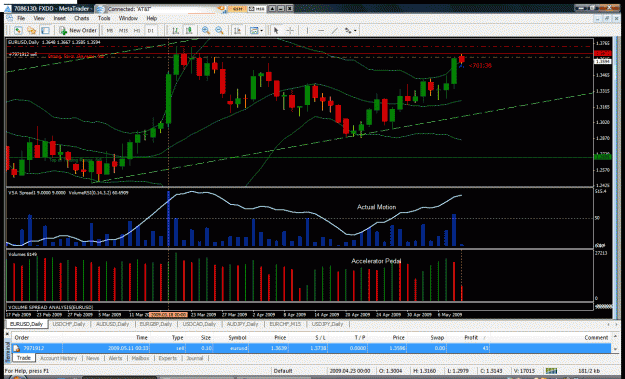Open the Window menu
625x379 pixels.
pyautogui.click(x=128, y=18)
